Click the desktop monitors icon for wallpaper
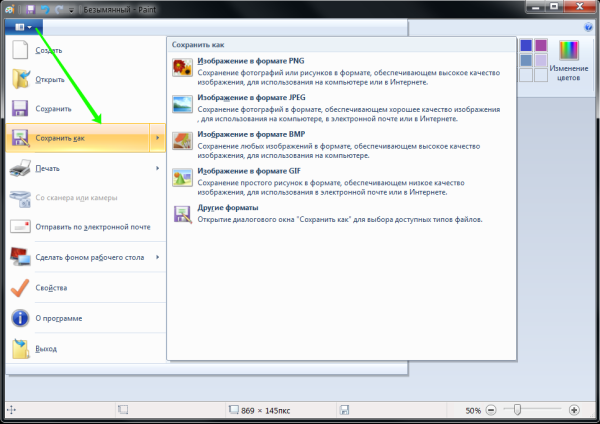The width and height of the screenshot is (600, 424). click(20, 257)
